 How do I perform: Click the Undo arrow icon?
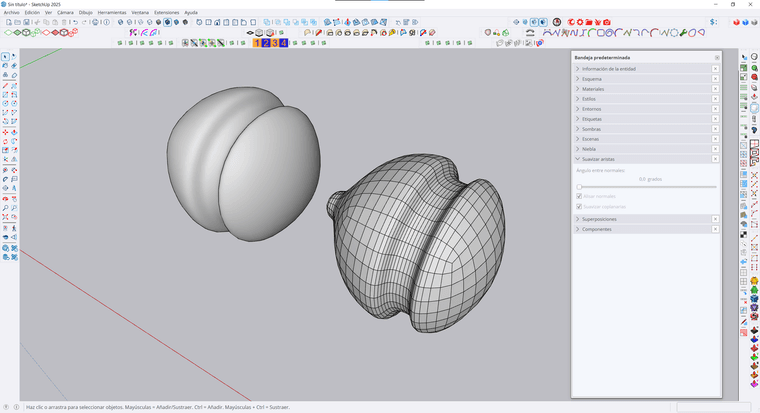76,22
